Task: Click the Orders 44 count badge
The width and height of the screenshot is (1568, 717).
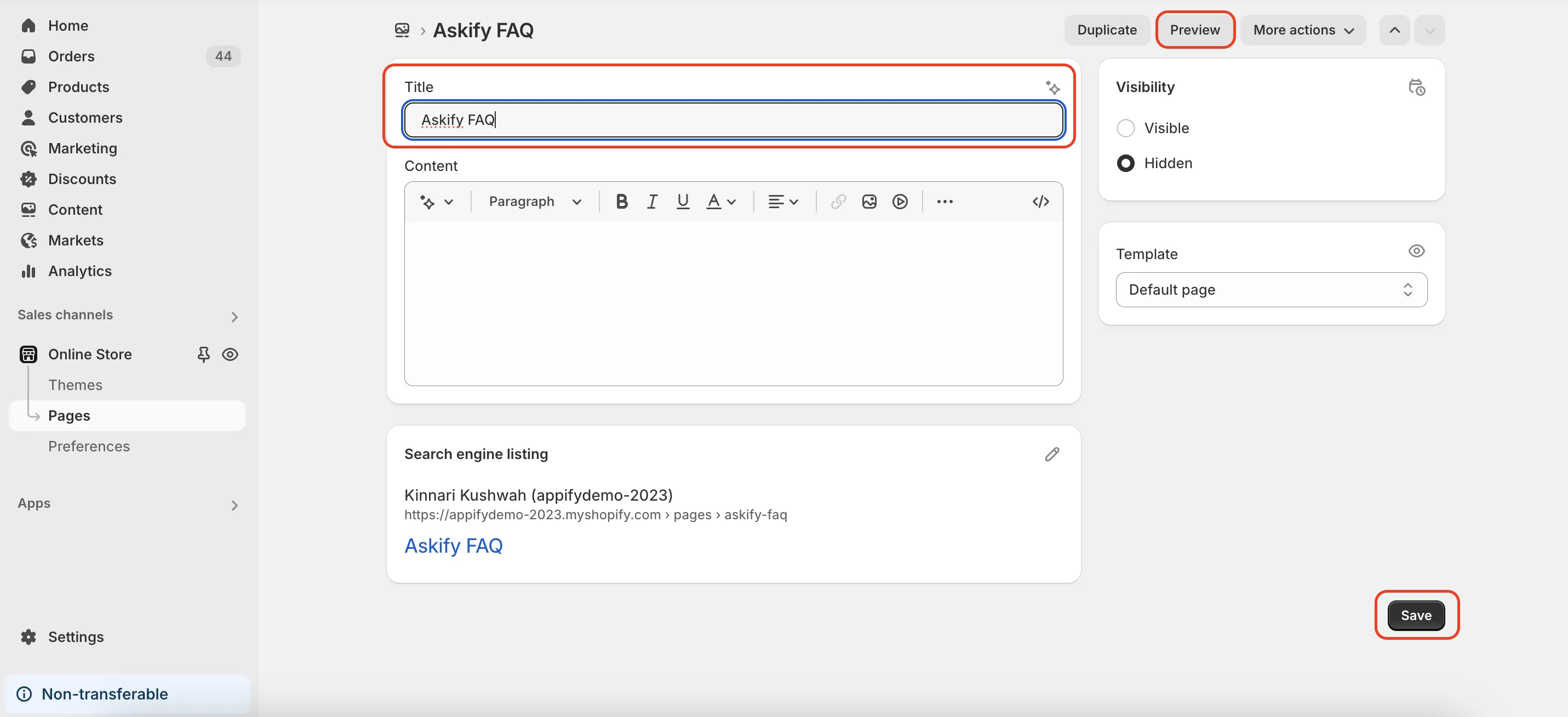Action: [x=224, y=56]
